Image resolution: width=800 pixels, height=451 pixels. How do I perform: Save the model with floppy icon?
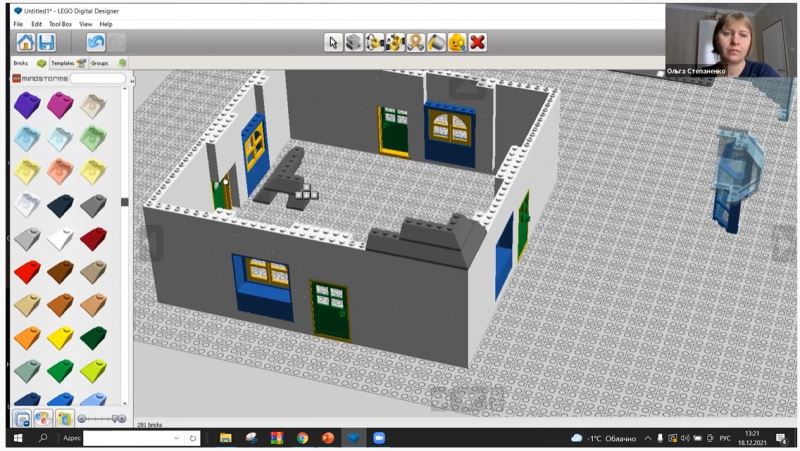click(x=47, y=42)
